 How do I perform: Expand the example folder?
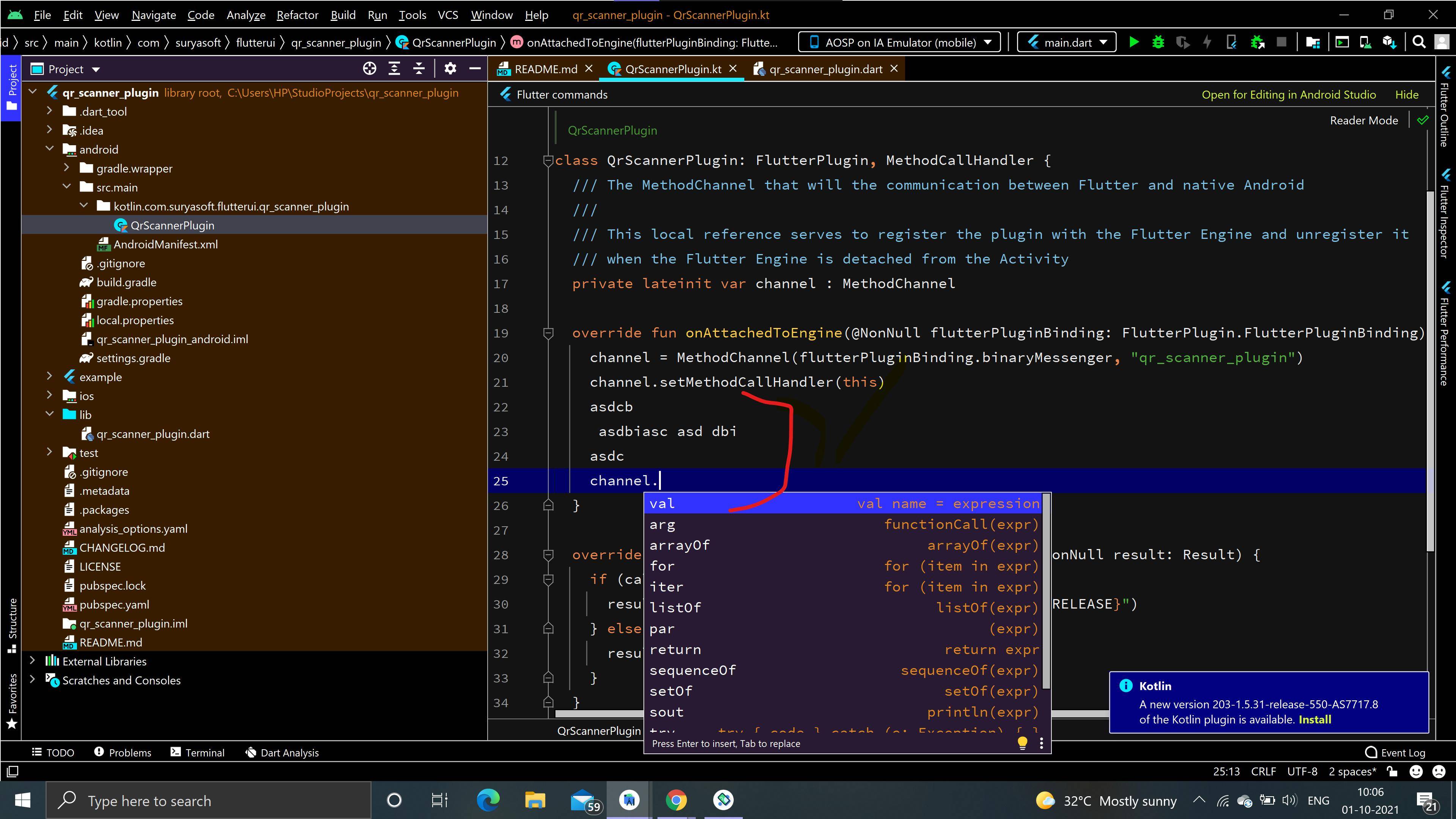tap(50, 377)
